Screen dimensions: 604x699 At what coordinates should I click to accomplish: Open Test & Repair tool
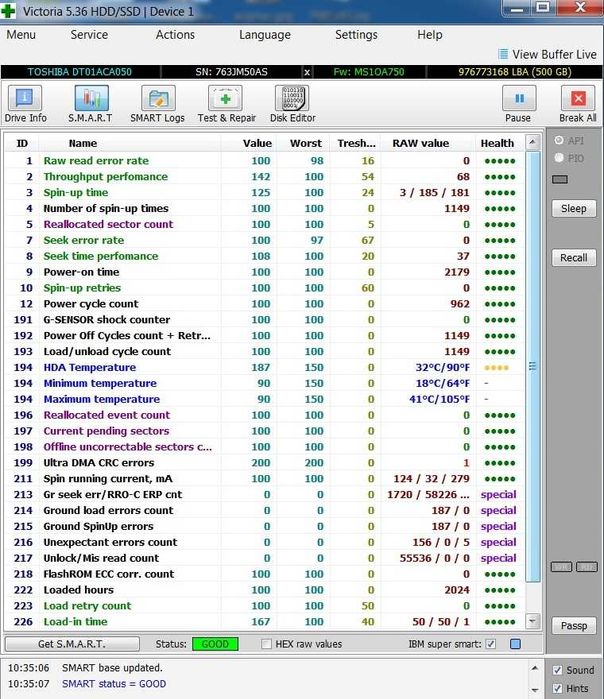[x=226, y=104]
